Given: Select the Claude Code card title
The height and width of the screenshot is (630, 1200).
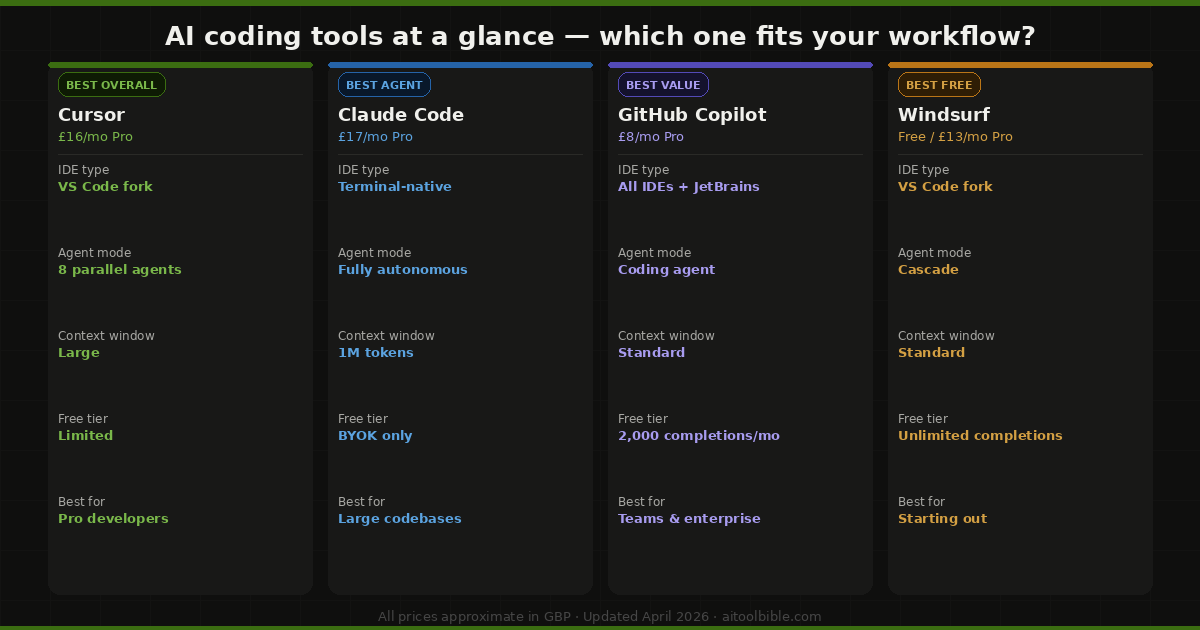Looking at the screenshot, I should click(x=401, y=115).
